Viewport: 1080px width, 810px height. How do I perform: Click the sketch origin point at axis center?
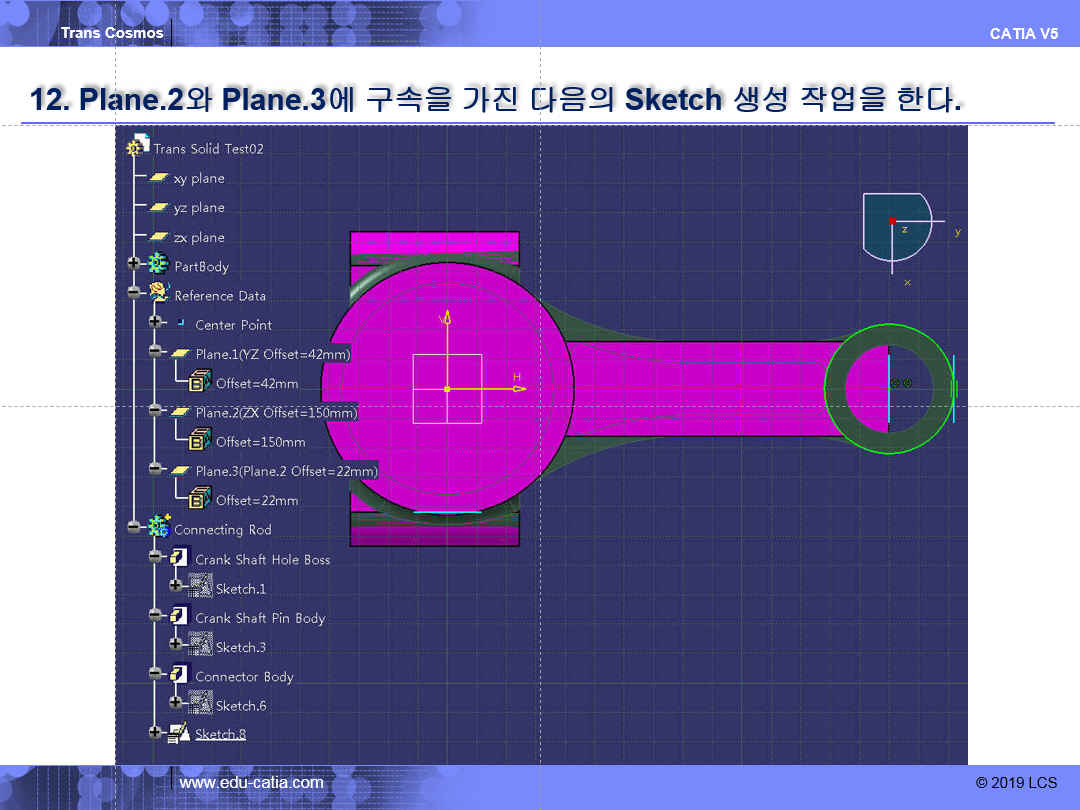[447, 389]
